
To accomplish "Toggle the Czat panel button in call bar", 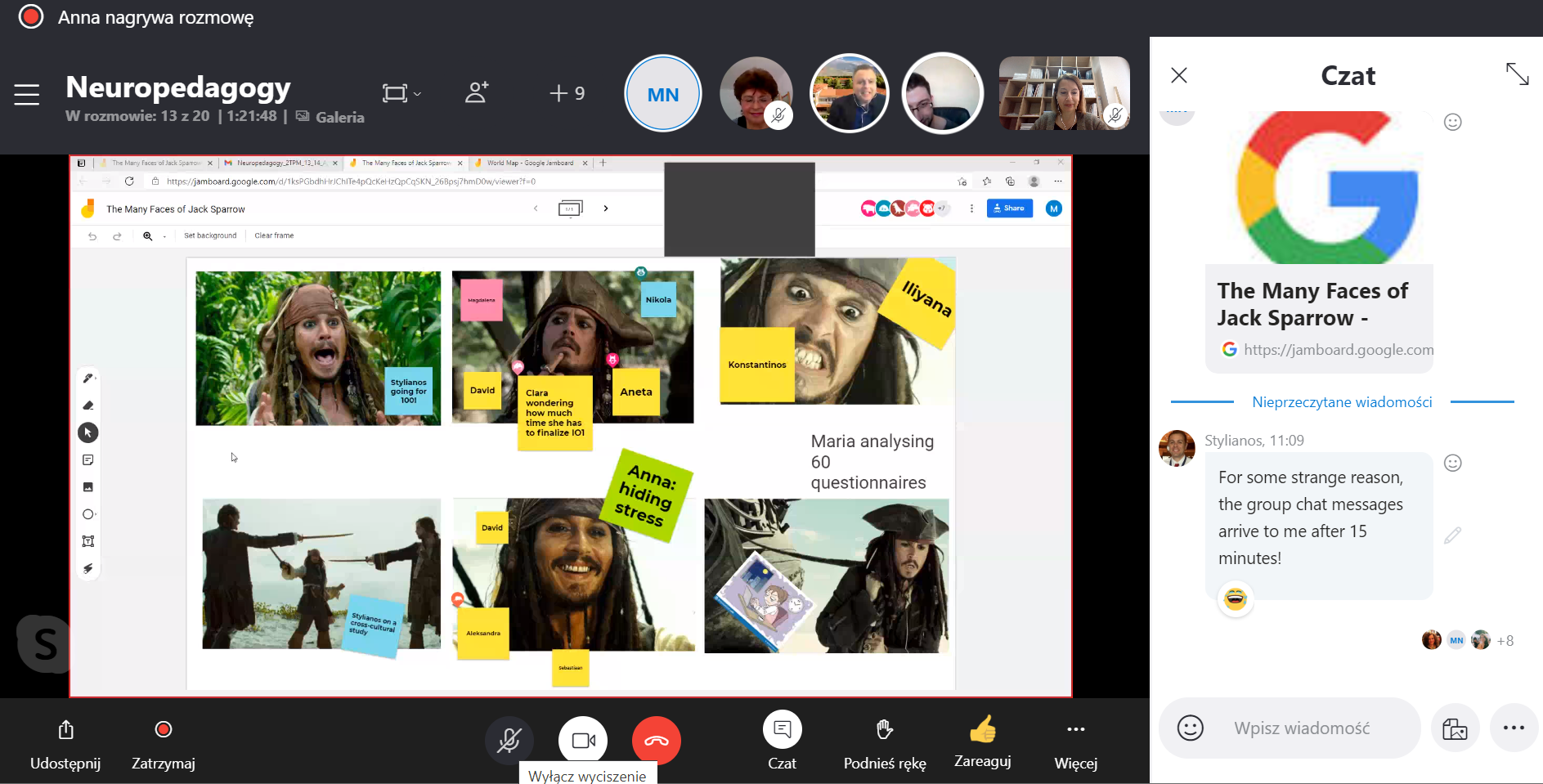I will (x=783, y=740).
